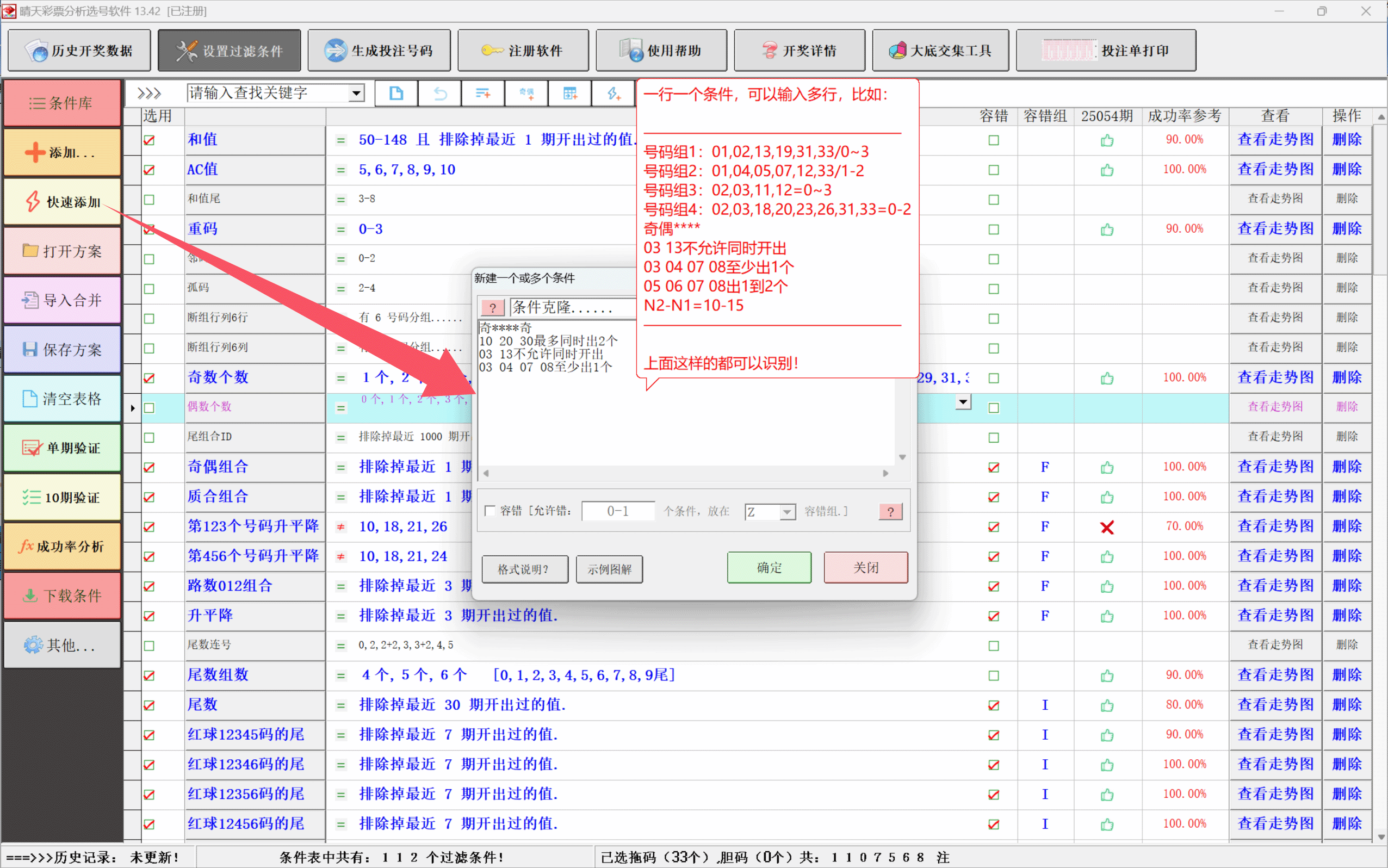Click the add-lines toolbar icon

(483, 94)
